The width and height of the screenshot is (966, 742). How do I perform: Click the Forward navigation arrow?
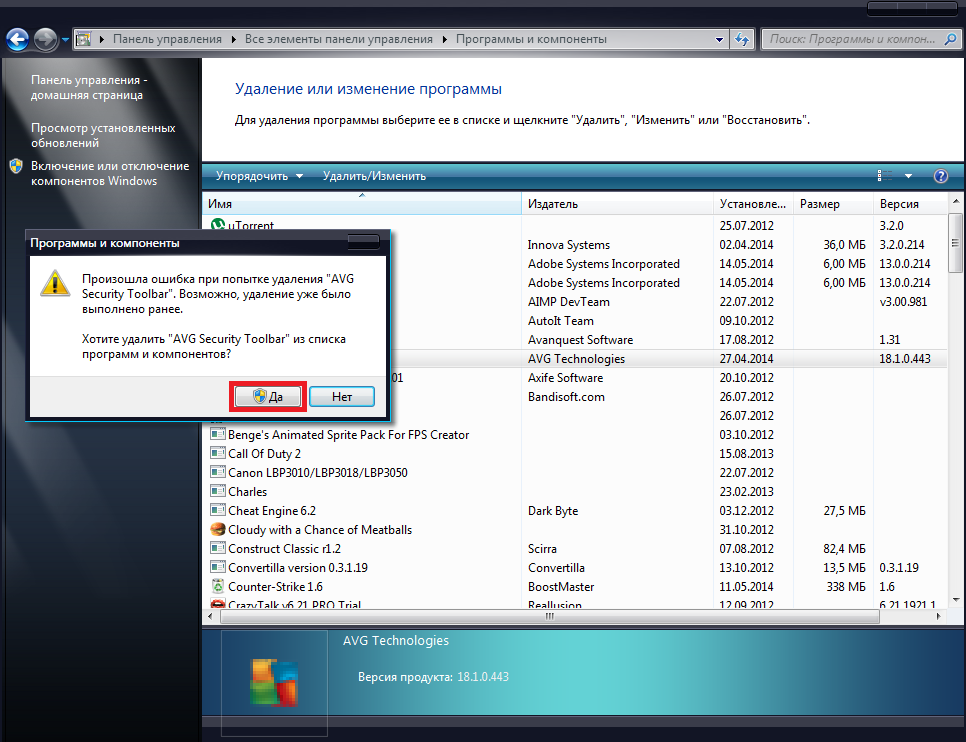[x=45, y=40]
